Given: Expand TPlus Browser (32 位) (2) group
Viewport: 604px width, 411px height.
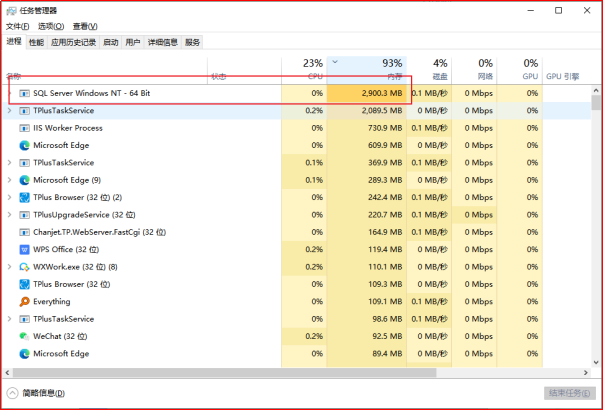Looking at the screenshot, I should click(x=10, y=197).
